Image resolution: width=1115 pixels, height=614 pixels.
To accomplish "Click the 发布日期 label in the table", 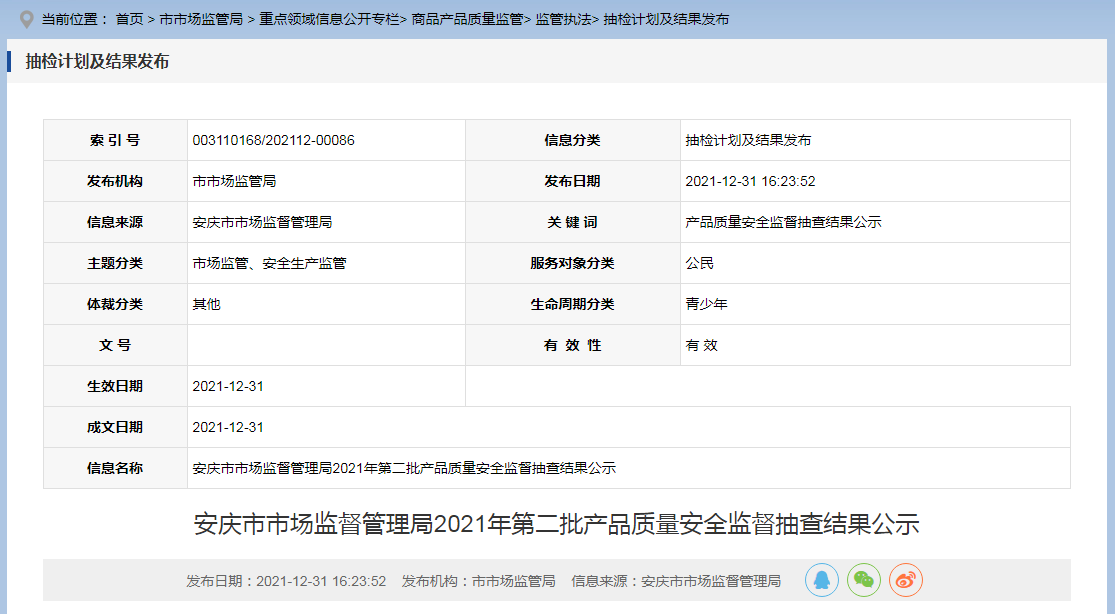I will (x=572, y=181).
